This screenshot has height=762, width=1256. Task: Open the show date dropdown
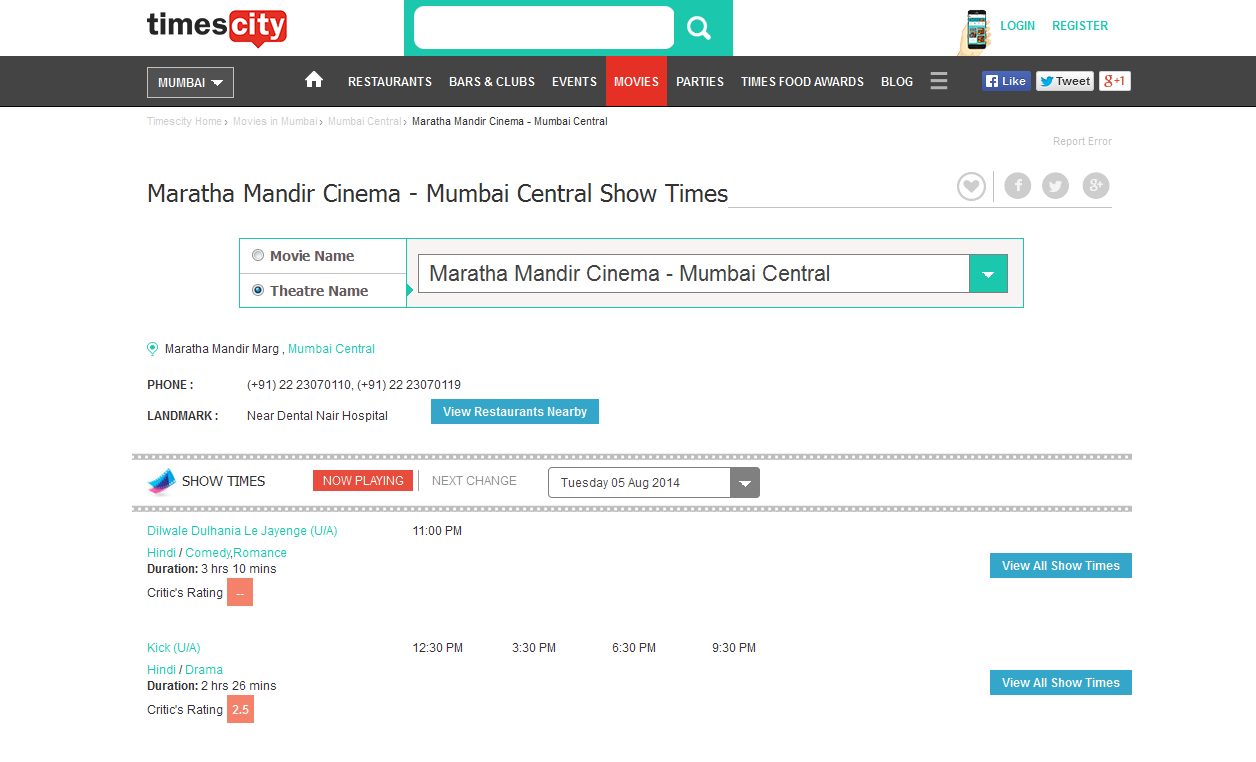point(744,483)
